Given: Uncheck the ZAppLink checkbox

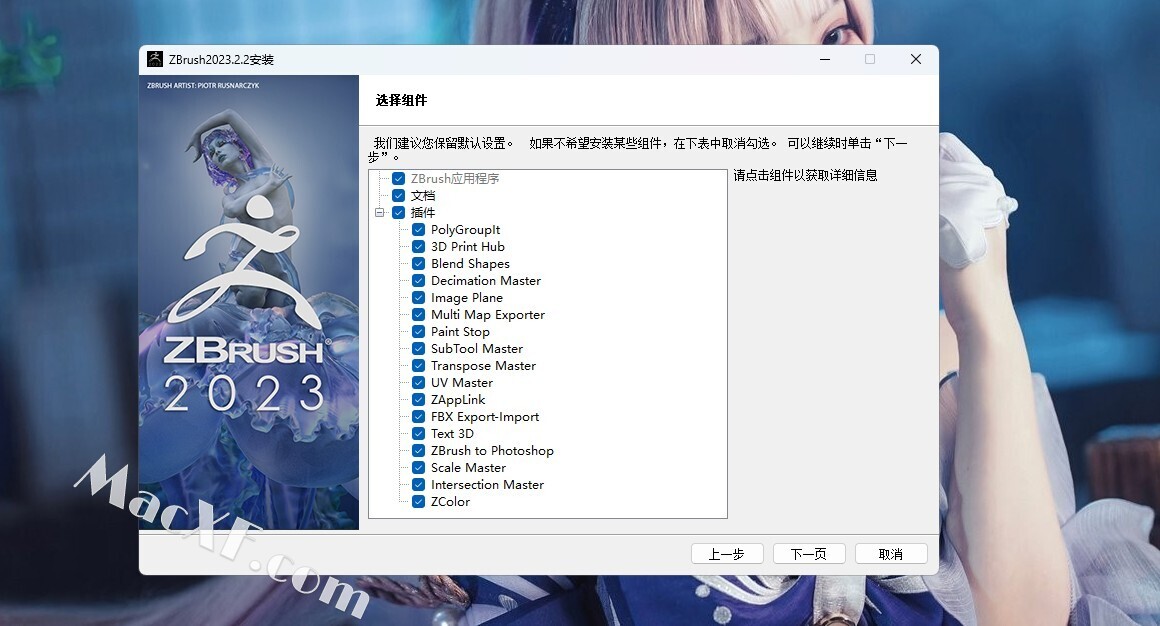Looking at the screenshot, I should 419,400.
